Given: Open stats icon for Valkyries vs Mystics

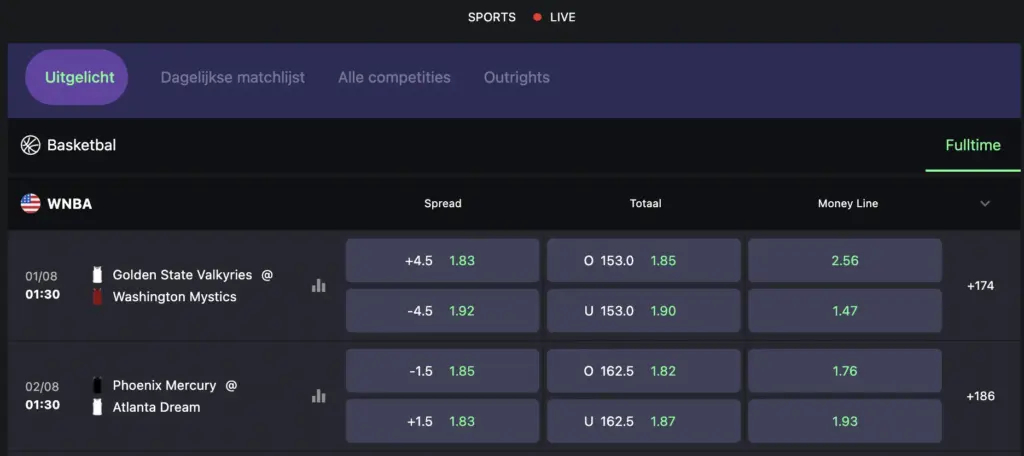Looking at the screenshot, I should tap(319, 285).
